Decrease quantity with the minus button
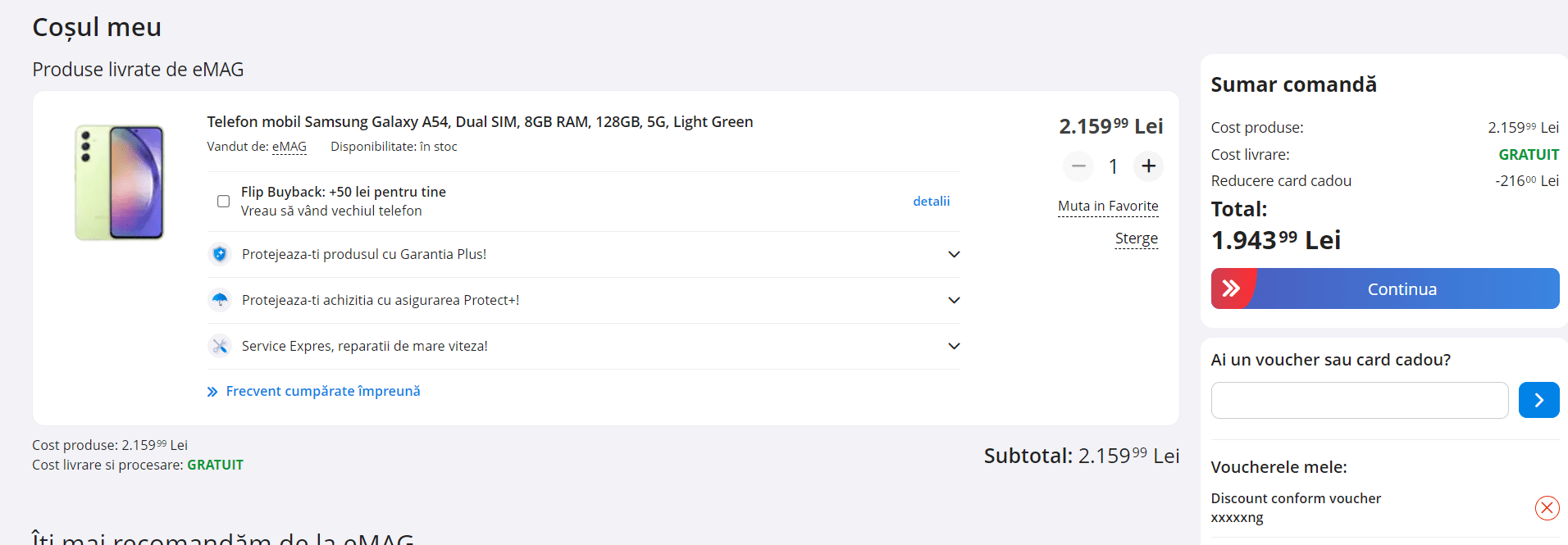 (x=1078, y=166)
